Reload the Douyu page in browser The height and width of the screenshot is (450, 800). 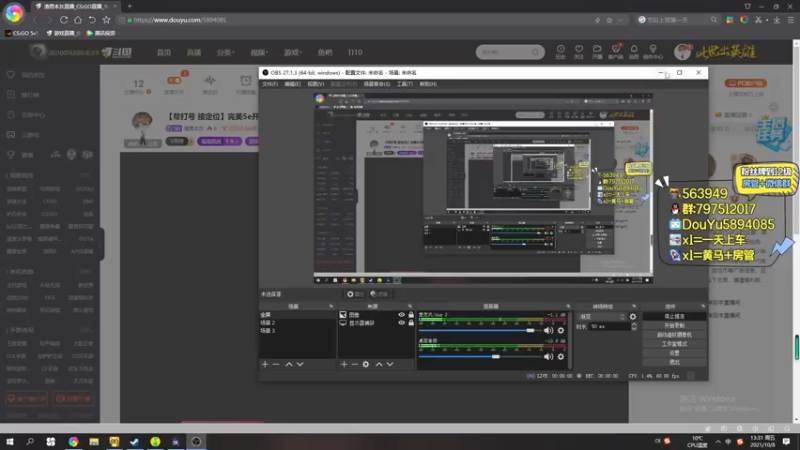[x=64, y=20]
